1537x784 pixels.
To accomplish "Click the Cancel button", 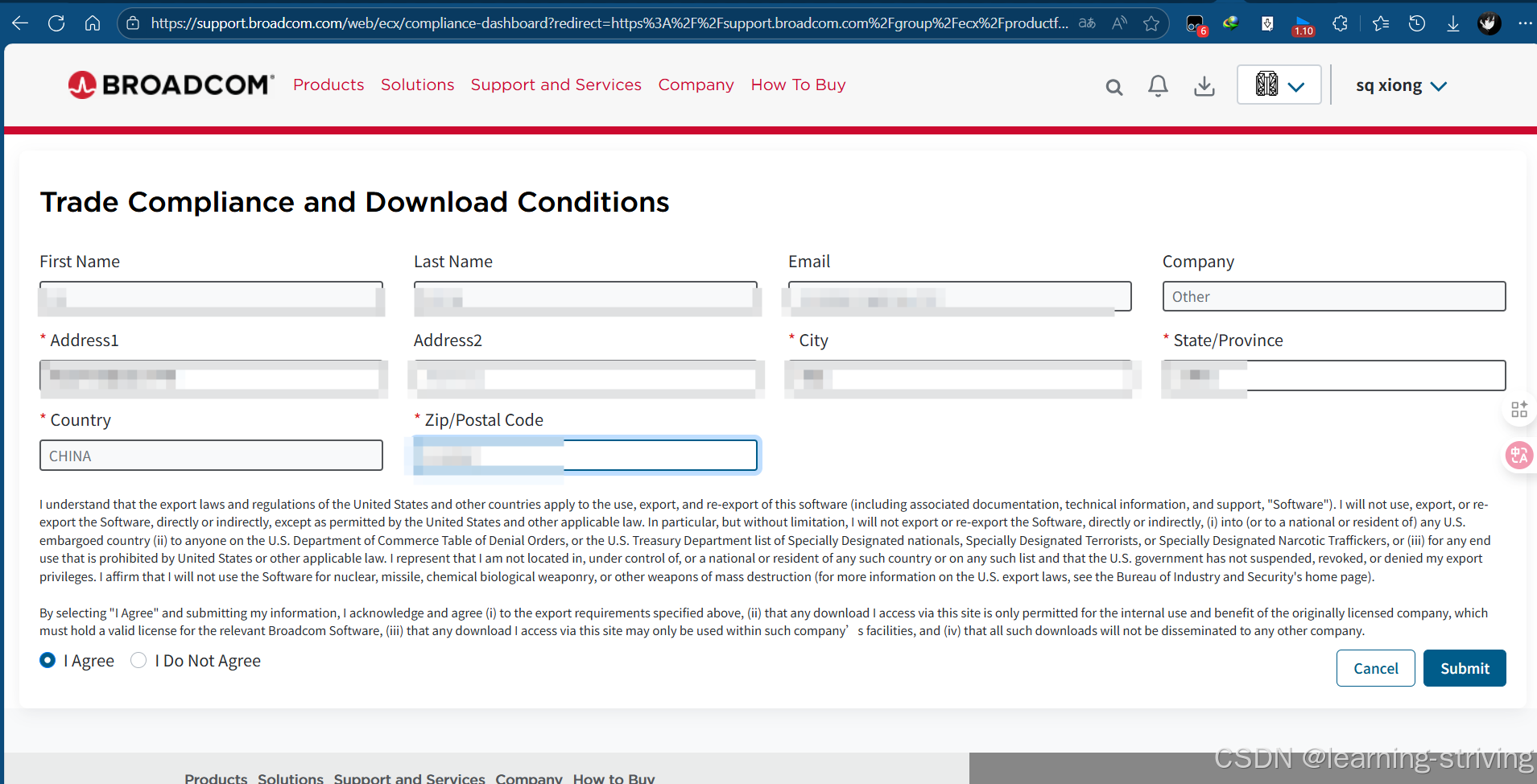I will pyautogui.click(x=1375, y=668).
